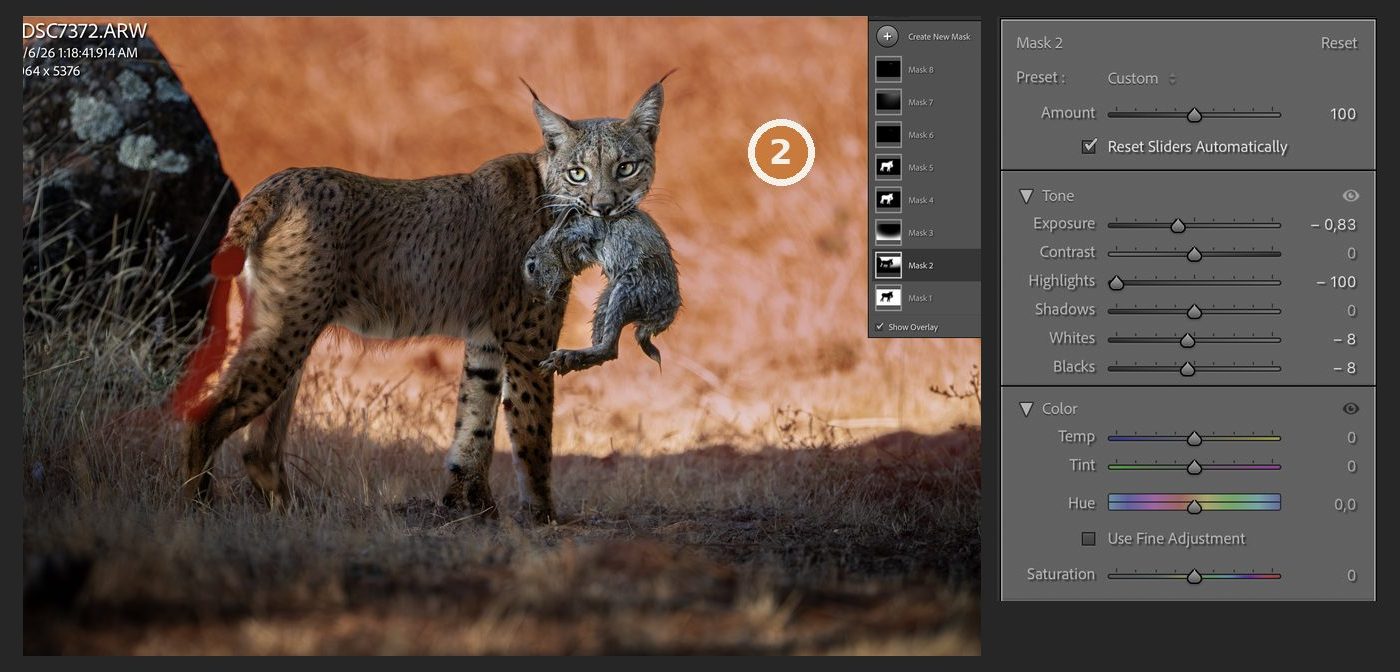The height and width of the screenshot is (672, 1400).
Task: Click the Saturation value field
Action: click(1351, 575)
